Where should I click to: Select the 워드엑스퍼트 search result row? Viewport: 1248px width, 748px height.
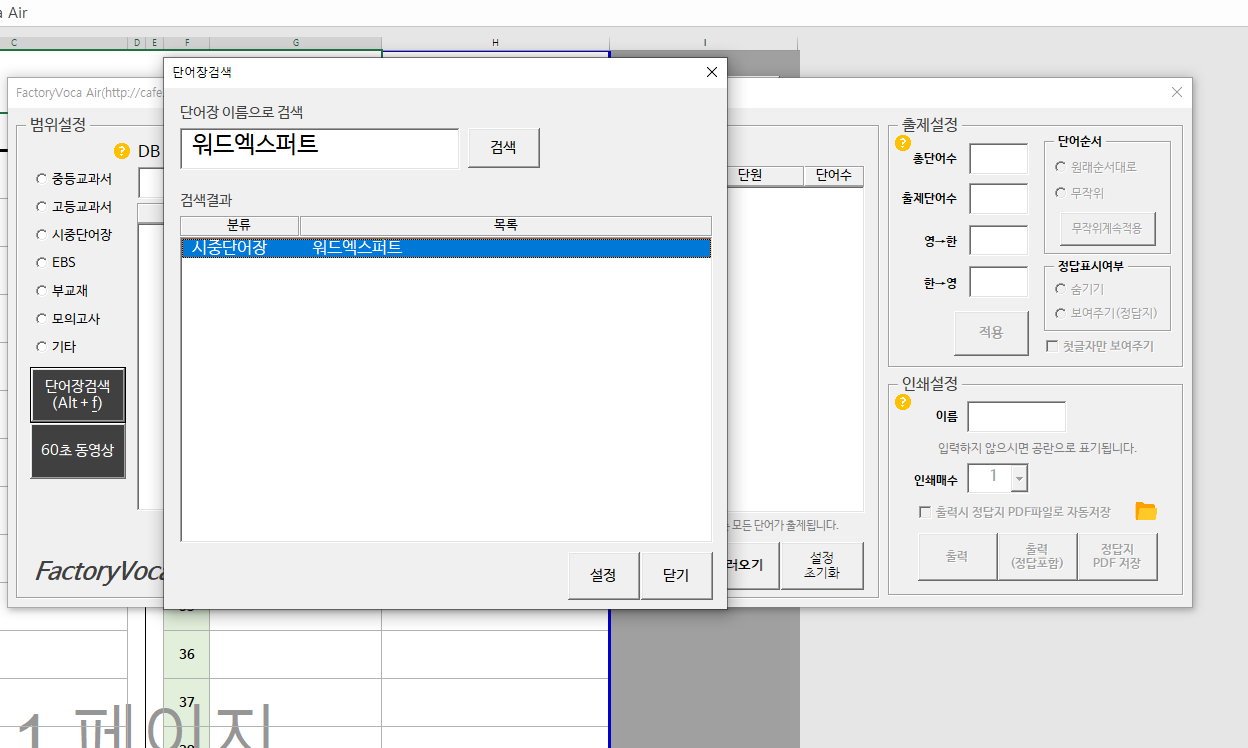(x=446, y=247)
